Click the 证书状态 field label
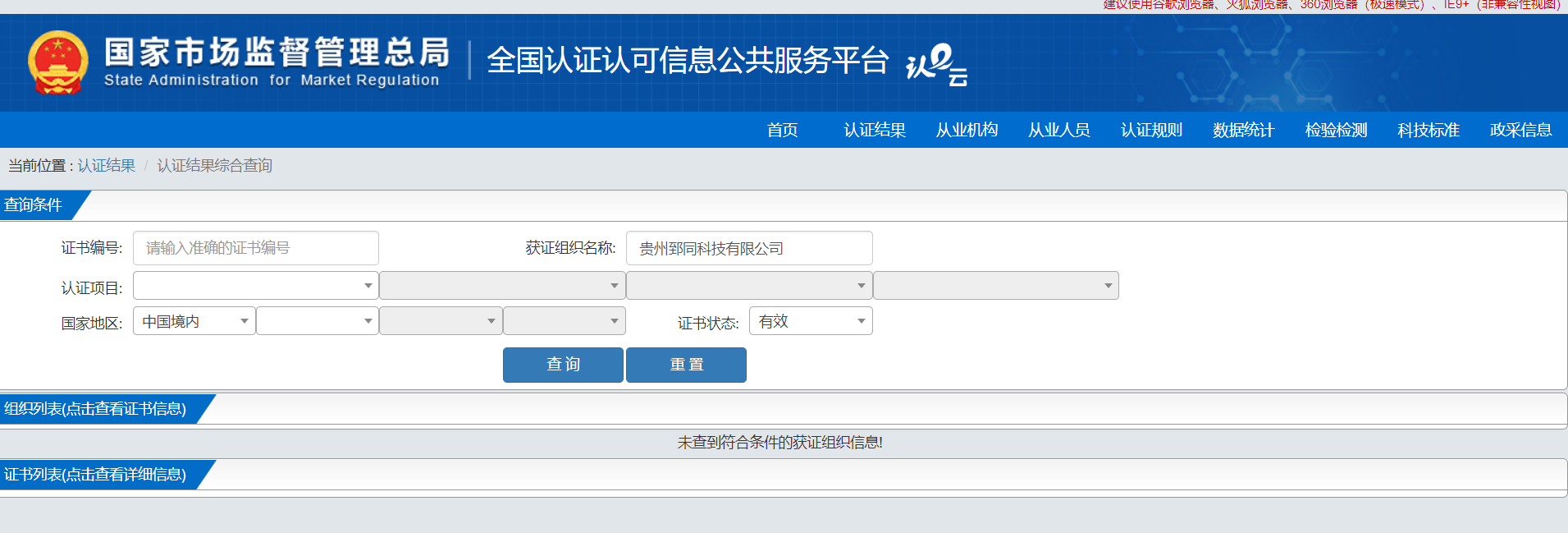 coord(708,324)
